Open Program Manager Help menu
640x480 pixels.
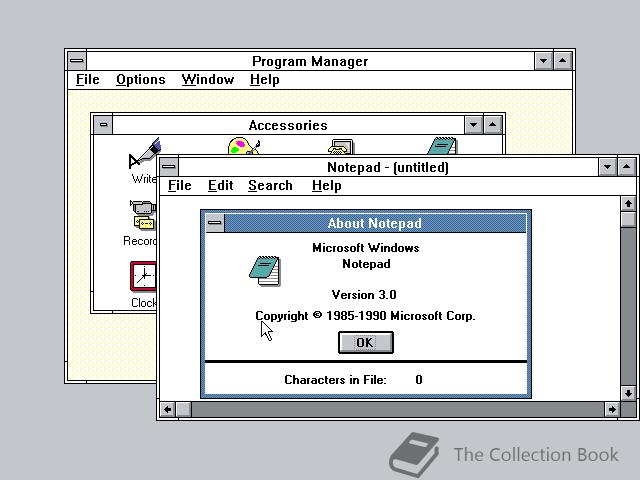point(264,80)
